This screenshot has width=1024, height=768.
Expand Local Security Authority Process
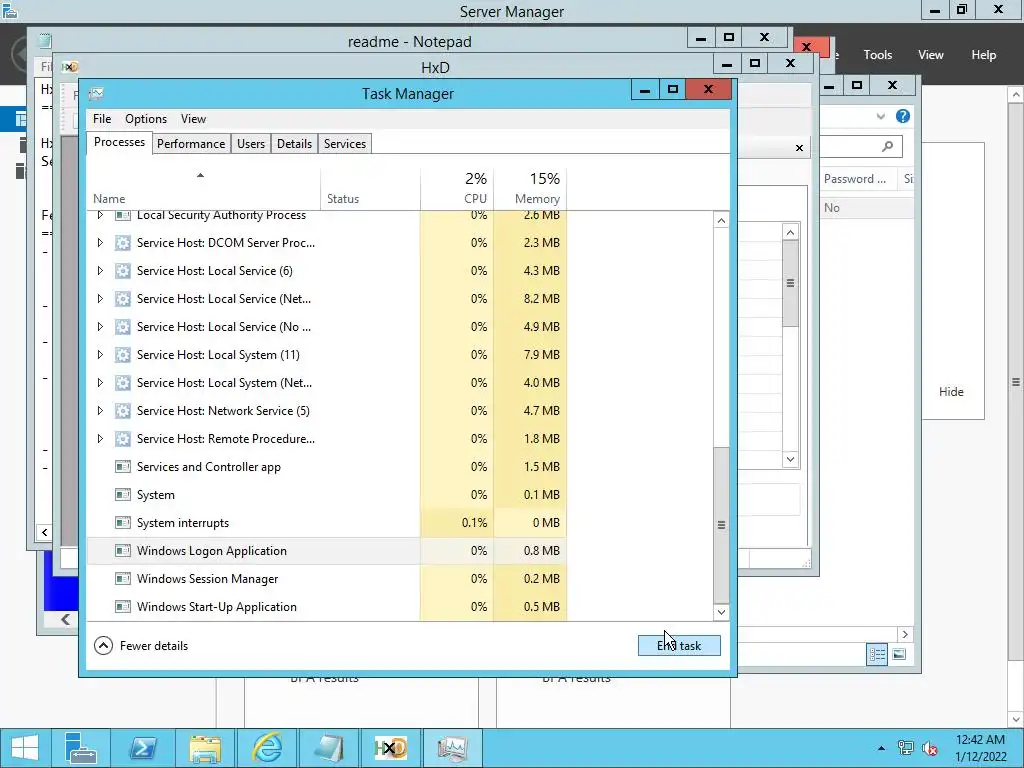tap(100, 215)
